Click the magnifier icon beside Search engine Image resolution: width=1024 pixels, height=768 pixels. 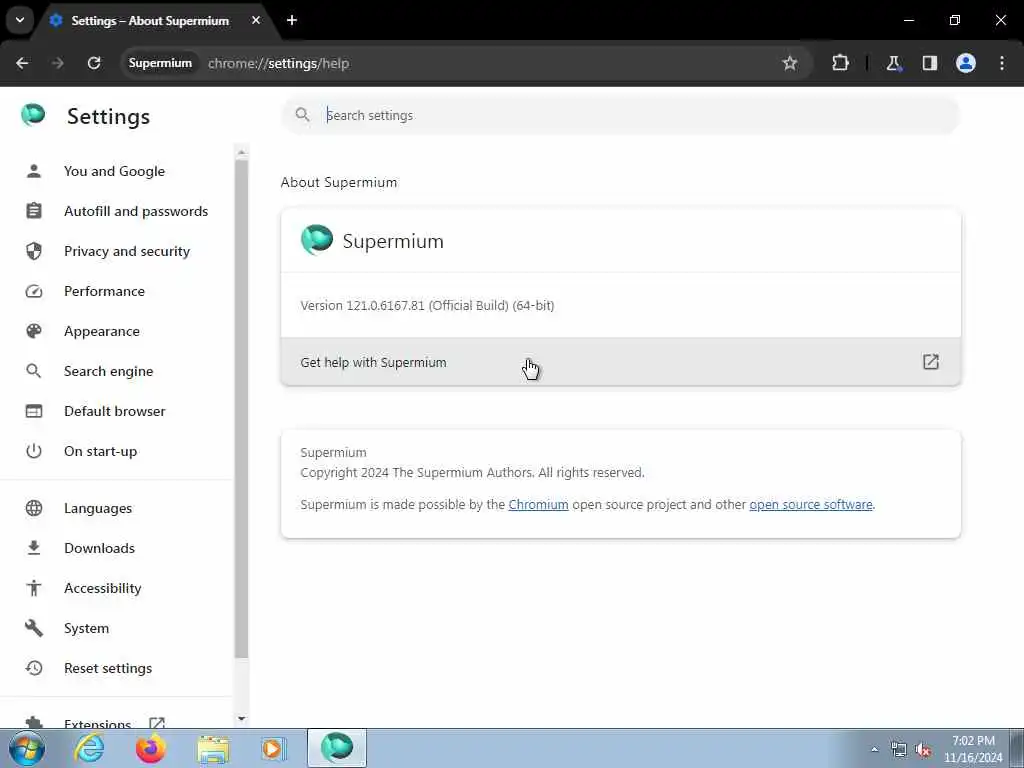(33, 371)
